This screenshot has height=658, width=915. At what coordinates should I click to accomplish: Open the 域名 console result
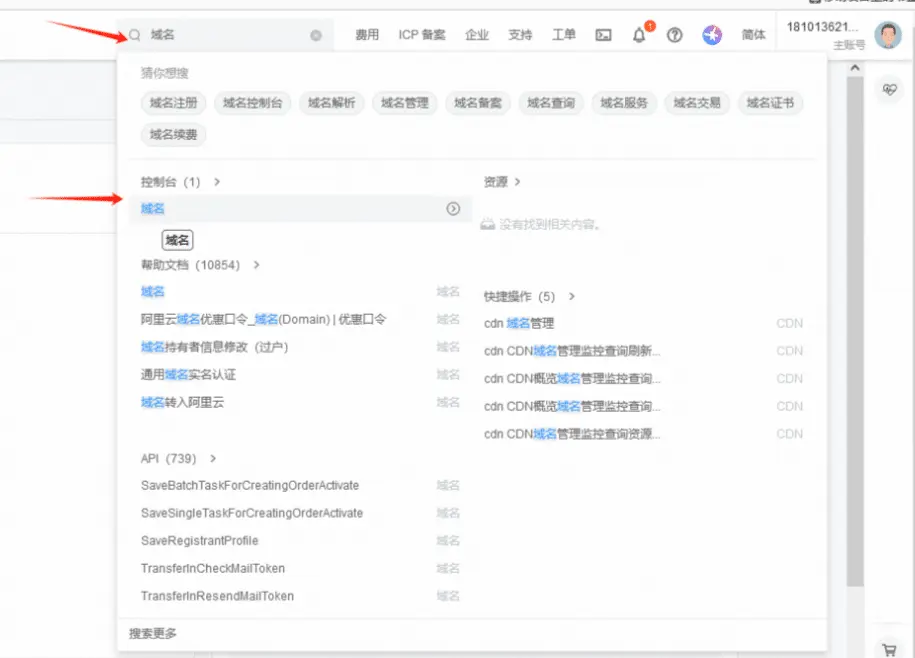pos(301,209)
